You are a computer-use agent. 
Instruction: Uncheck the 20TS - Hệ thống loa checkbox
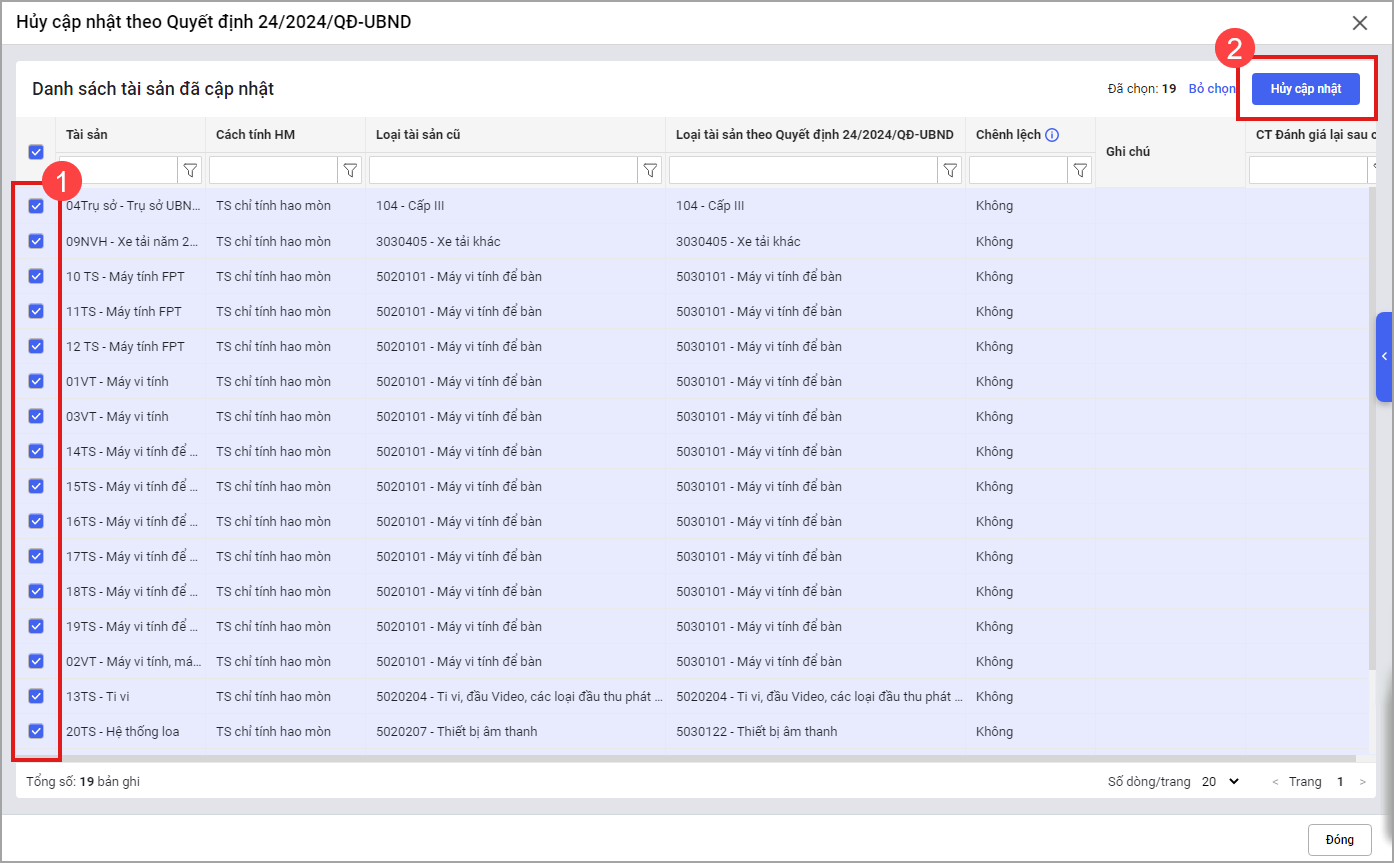[x=36, y=731]
